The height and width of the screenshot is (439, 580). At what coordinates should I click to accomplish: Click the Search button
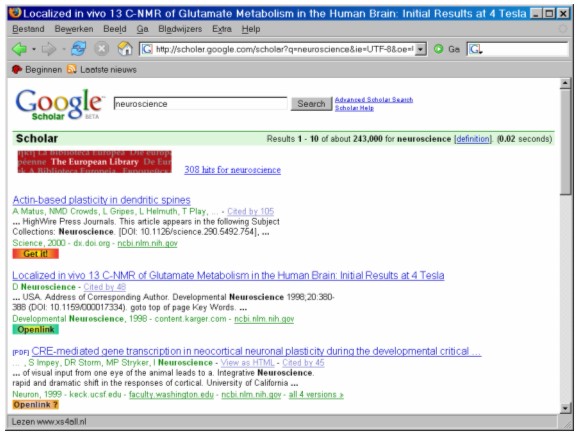pyautogui.click(x=311, y=104)
